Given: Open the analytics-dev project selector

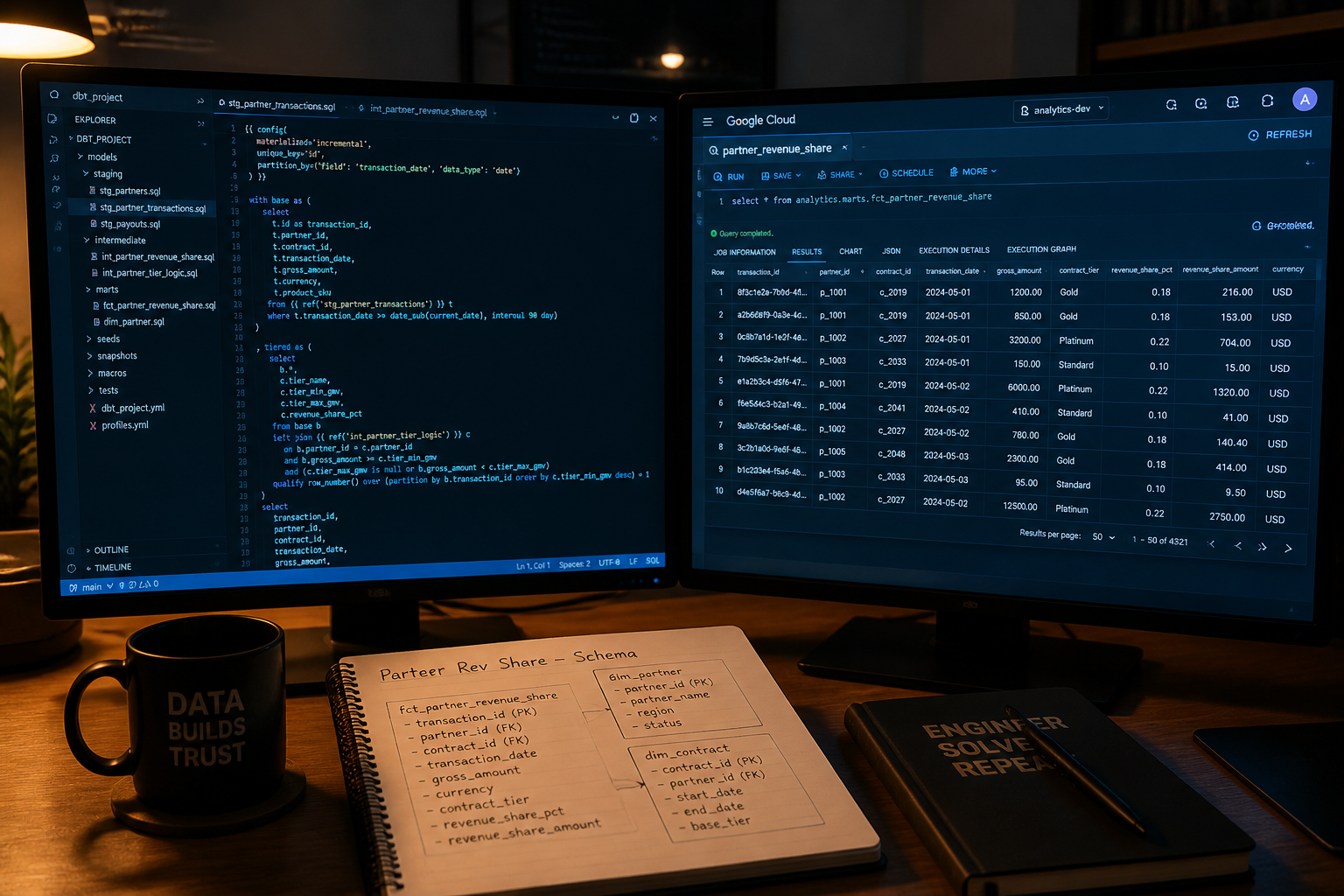Looking at the screenshot, I should (x=1061, y=109).
